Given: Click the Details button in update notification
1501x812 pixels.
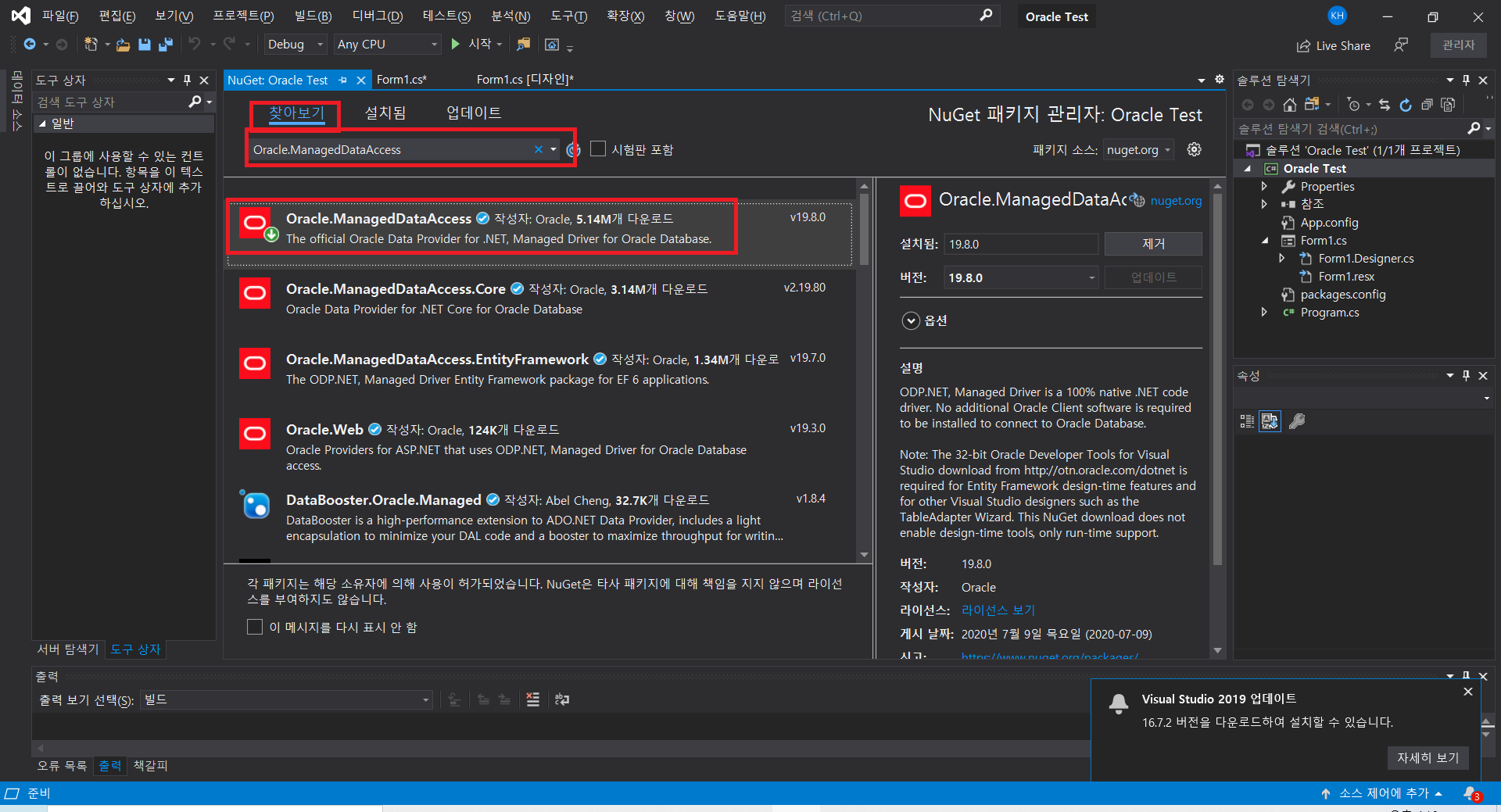Looking at the screenshot, I should coord(1428,757).
